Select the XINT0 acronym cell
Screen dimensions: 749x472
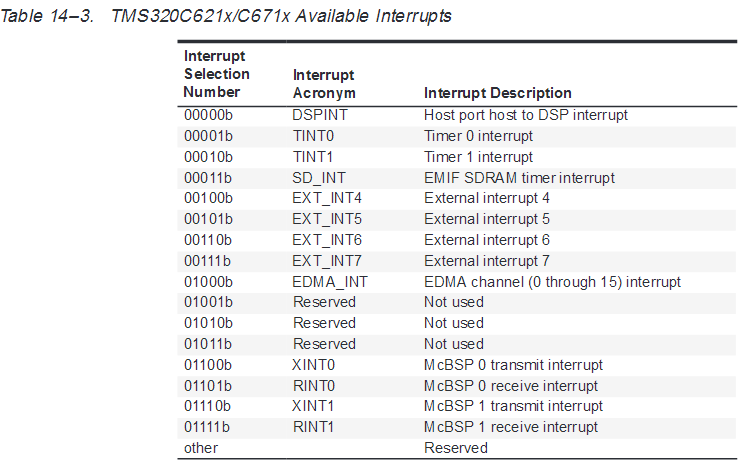coord(316,365)
